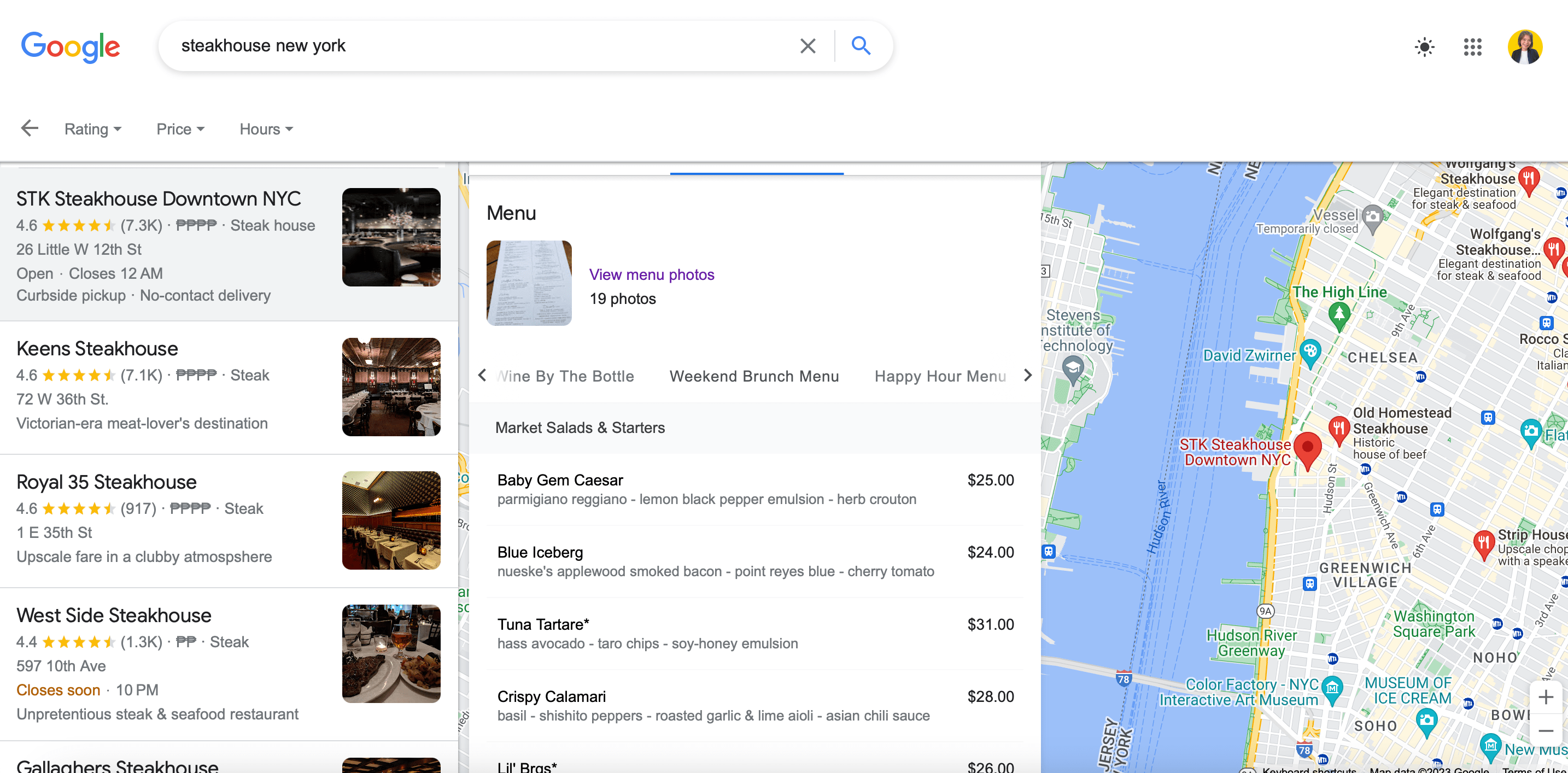Click the Wolfgang's Steakhouse map marker
This screenshot has height=773, width=1568.
[x=1530, y=180]
